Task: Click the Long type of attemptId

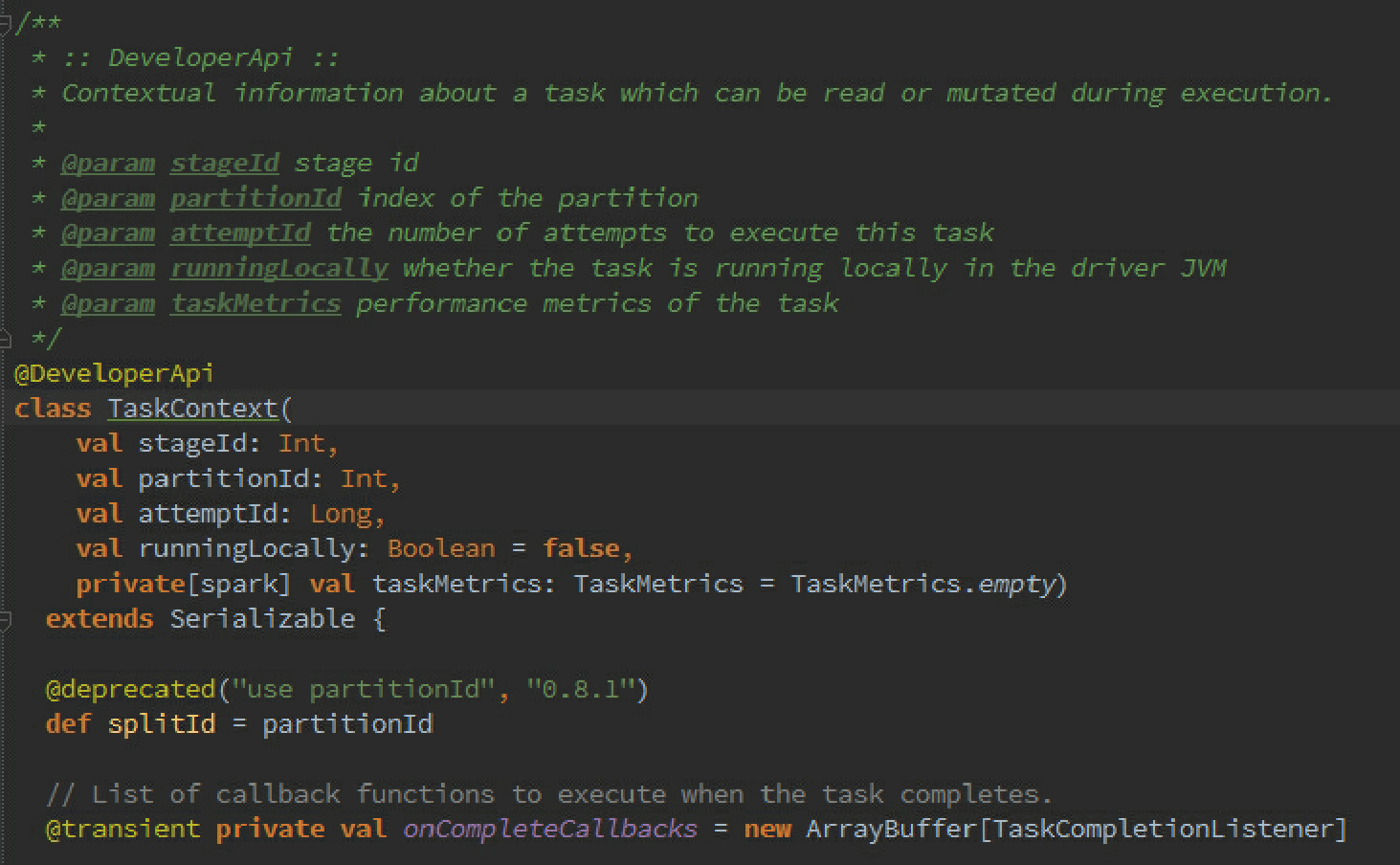Action: 341,514
